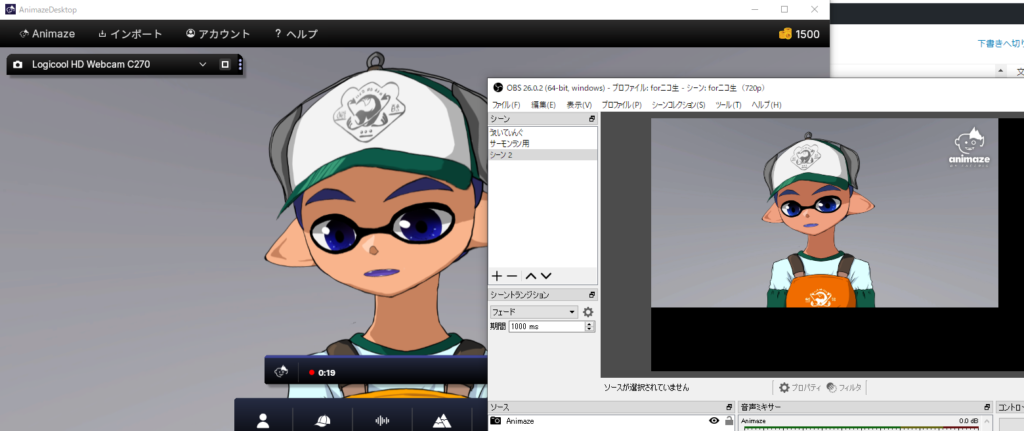Click the プロパティ button in OBS
Image resolution: width=1024 pixels, height=431 pixels.
pos(799,387)
